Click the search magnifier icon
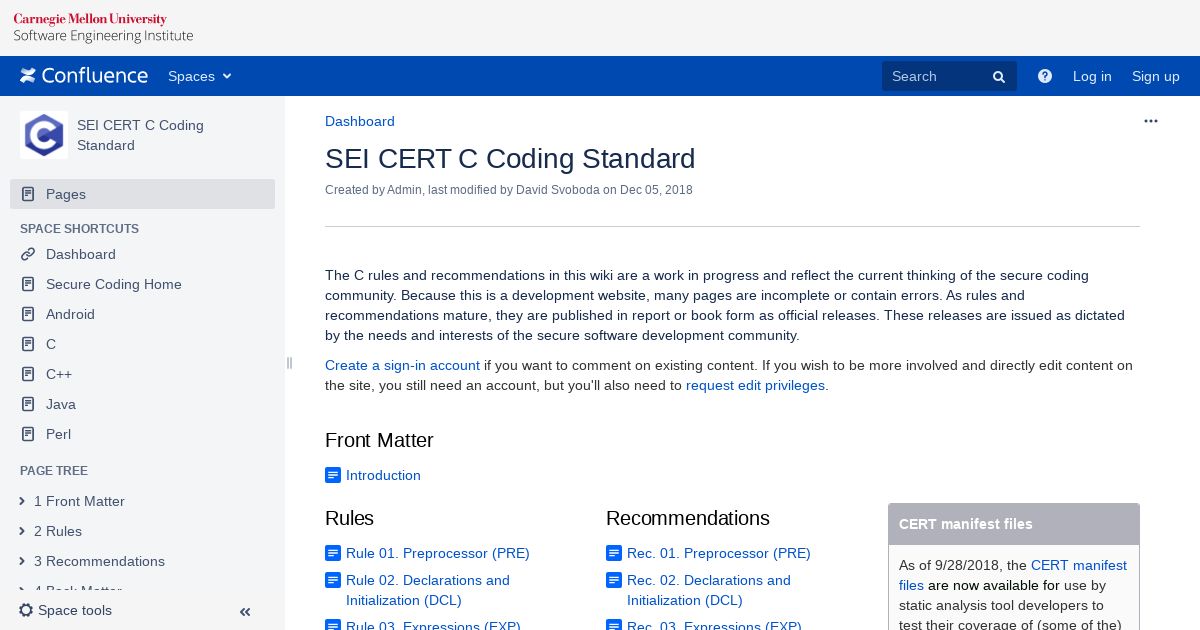Screen dimensions: 1200x630 tap(998, 77)
